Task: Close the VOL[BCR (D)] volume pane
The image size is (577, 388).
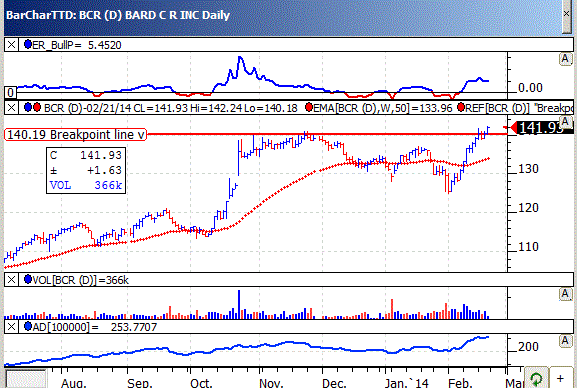Action: click(11, 280)
